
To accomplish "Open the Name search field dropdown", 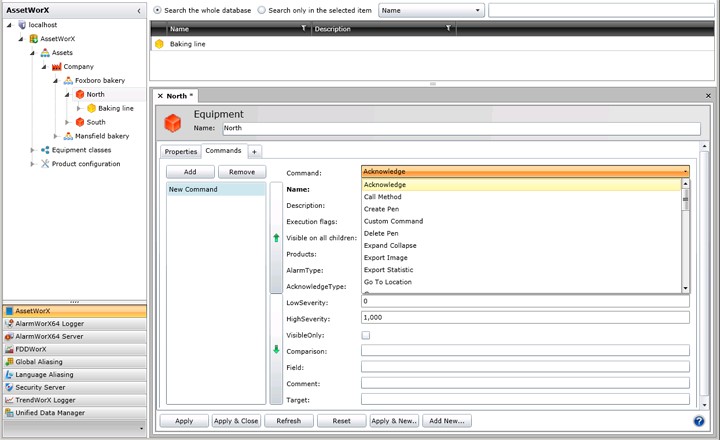I will [478, 10].
